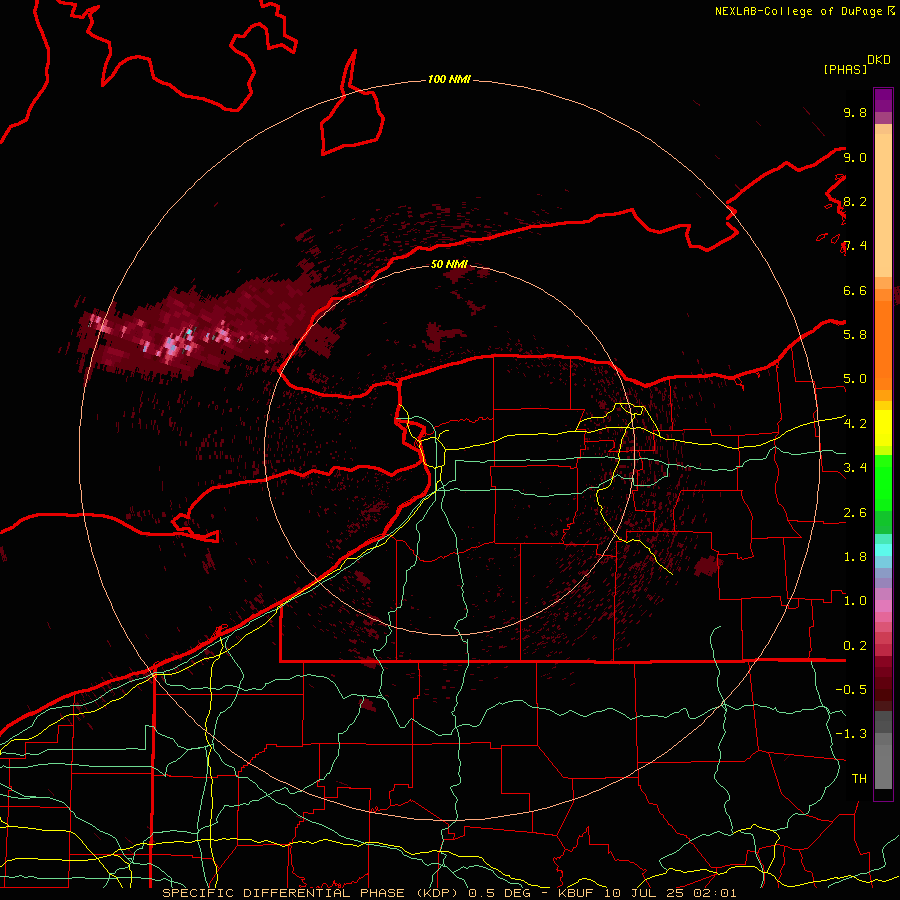Pick the orange segment of the color bar
This screenshot has height=900, width=900.
[x=883, y=346]
